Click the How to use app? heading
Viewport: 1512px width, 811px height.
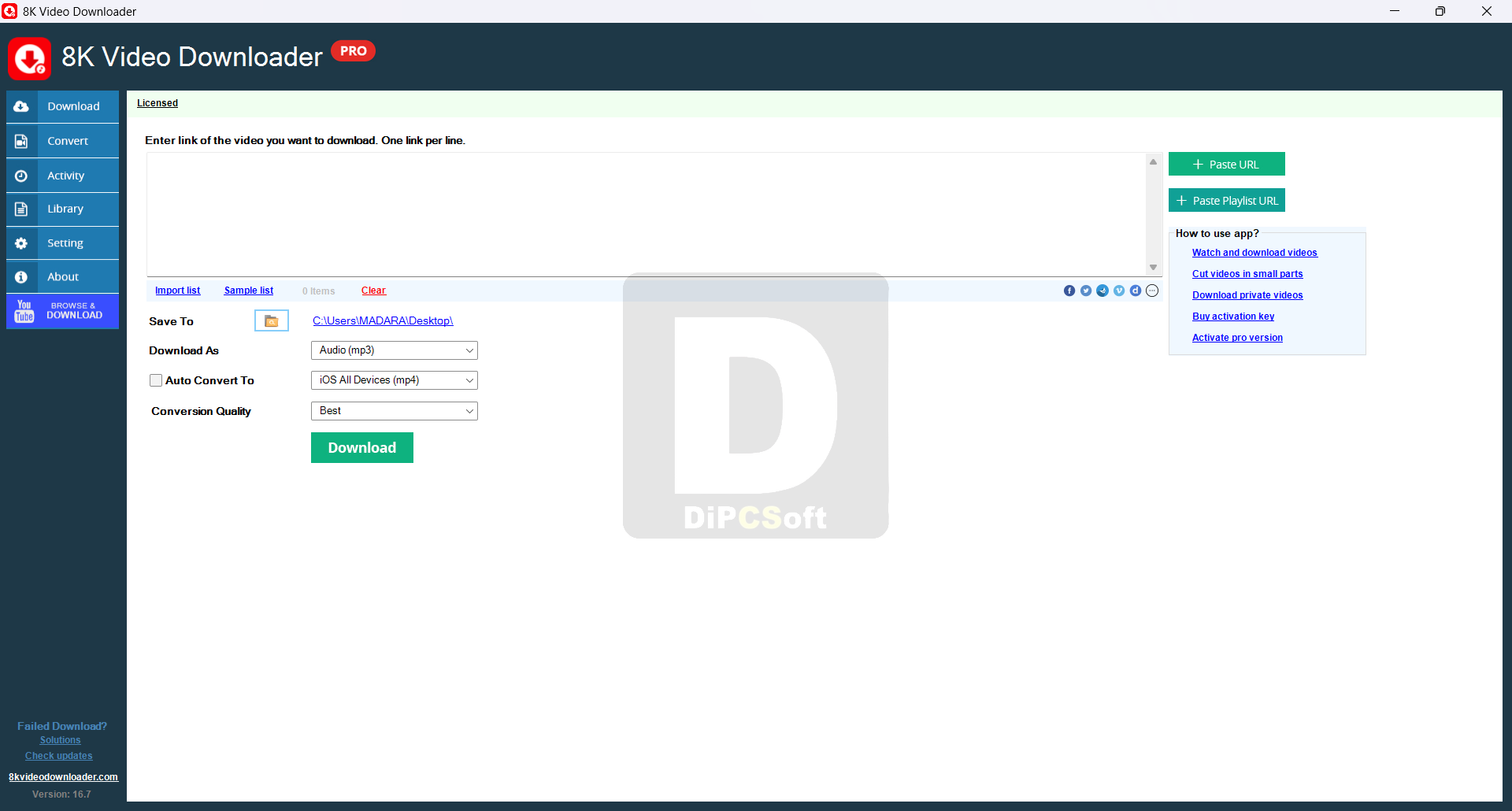pos(1217,233)
